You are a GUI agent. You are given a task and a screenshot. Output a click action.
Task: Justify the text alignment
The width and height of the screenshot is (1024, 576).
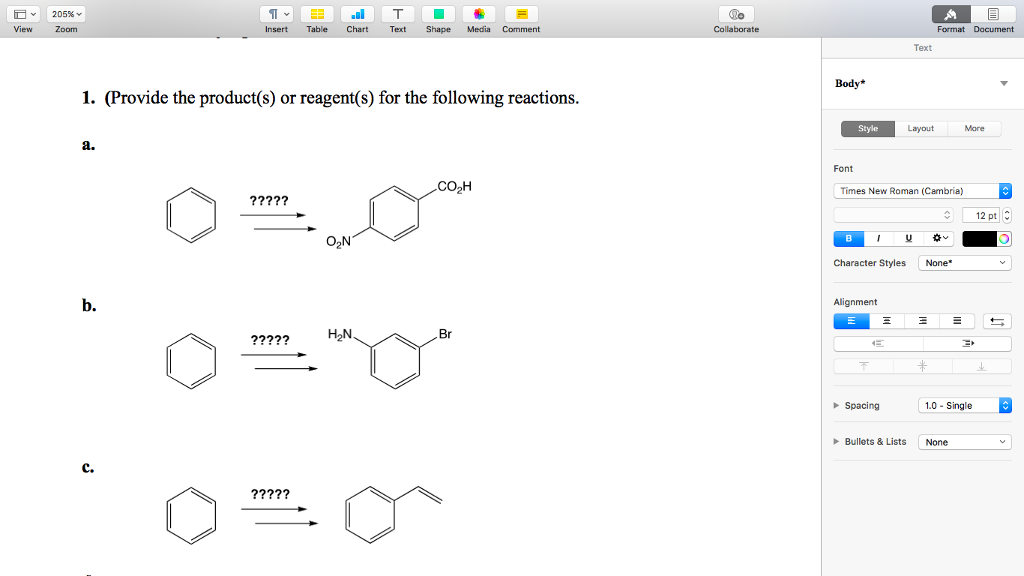click(x=957, y=321)
